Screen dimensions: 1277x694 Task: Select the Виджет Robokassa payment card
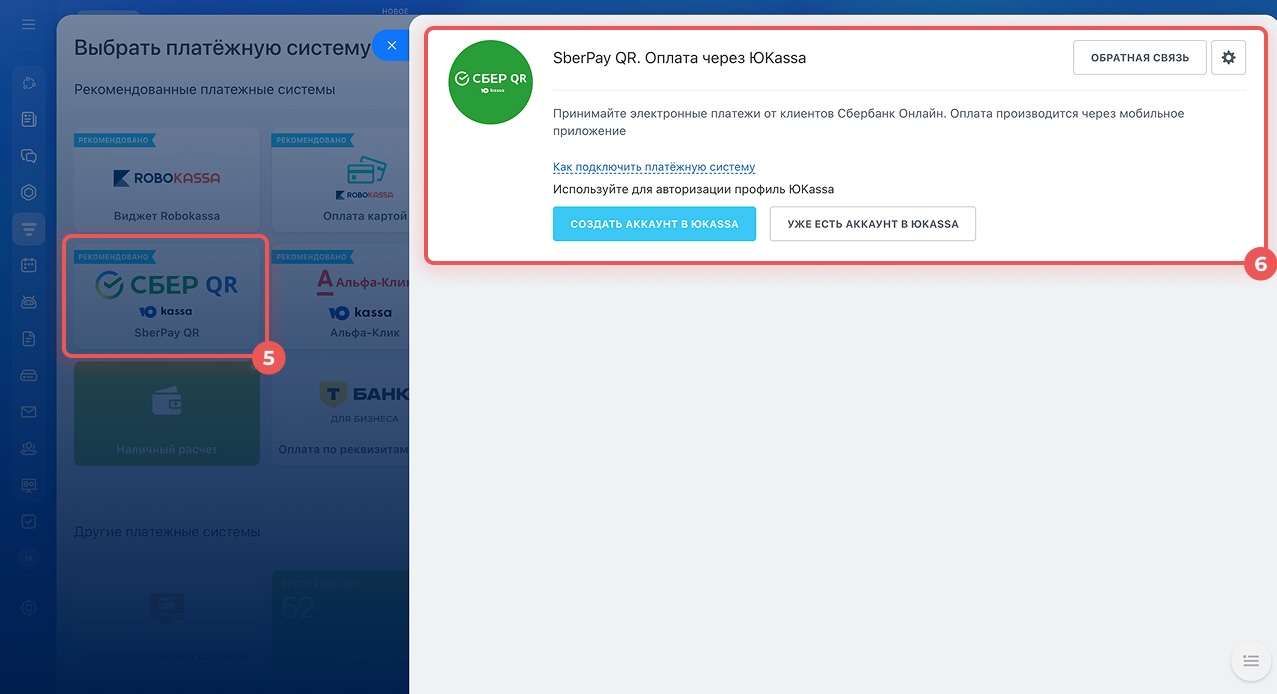pyautogui.click(x=166, y=180)
